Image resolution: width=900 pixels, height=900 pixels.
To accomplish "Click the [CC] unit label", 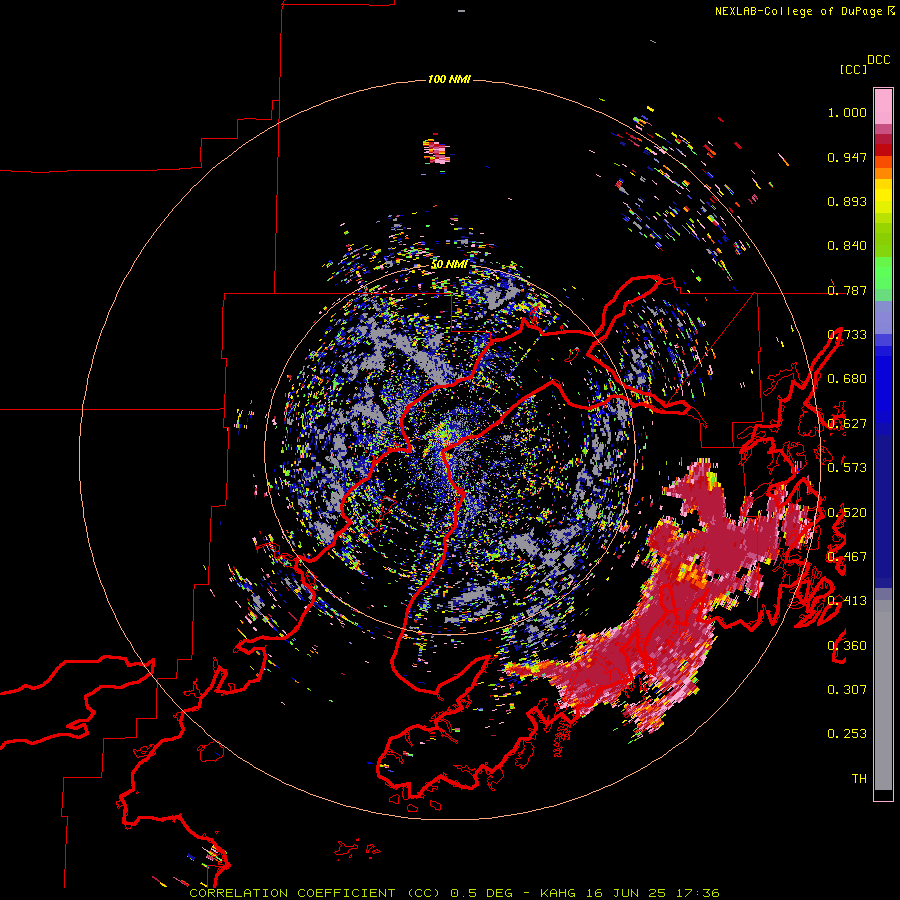I will pyautogui.click(x=853, y=69).
